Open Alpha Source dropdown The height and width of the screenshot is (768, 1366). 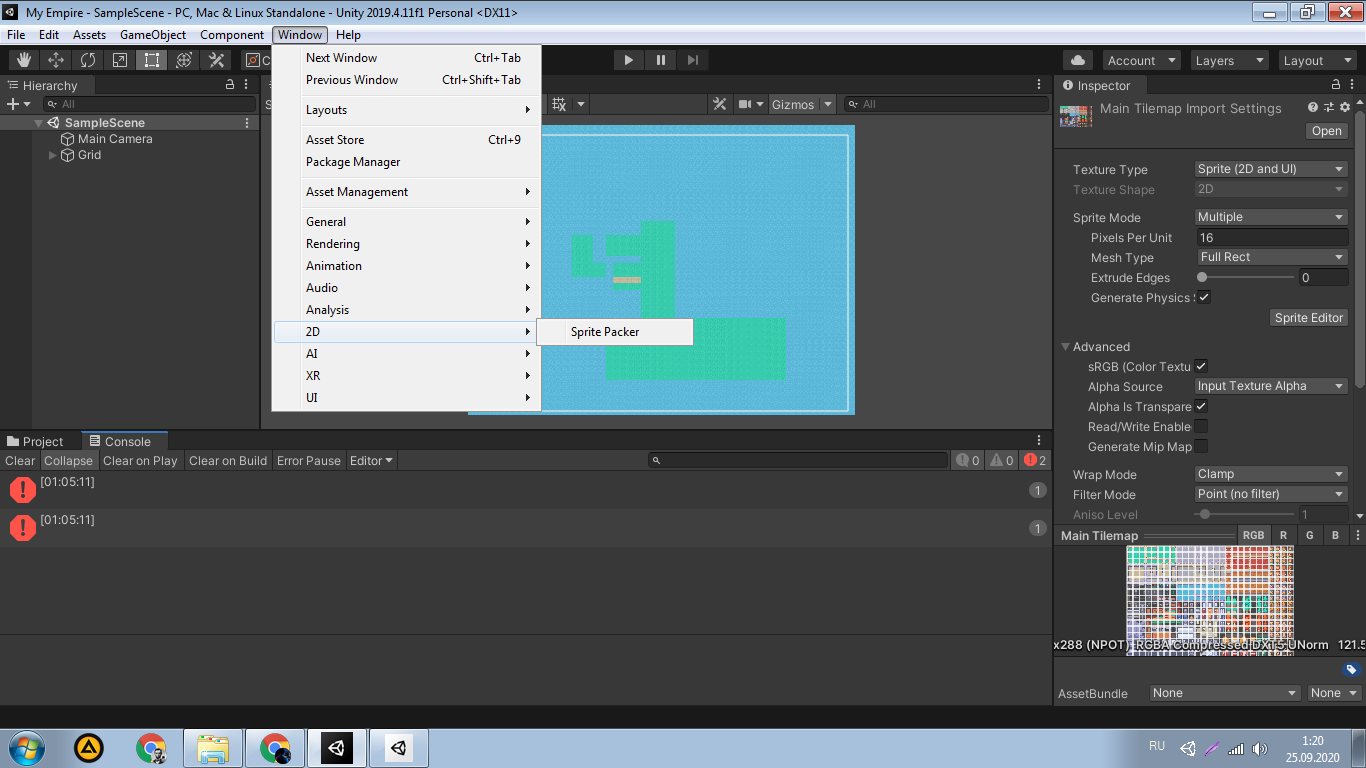[x=1271, y=386]
